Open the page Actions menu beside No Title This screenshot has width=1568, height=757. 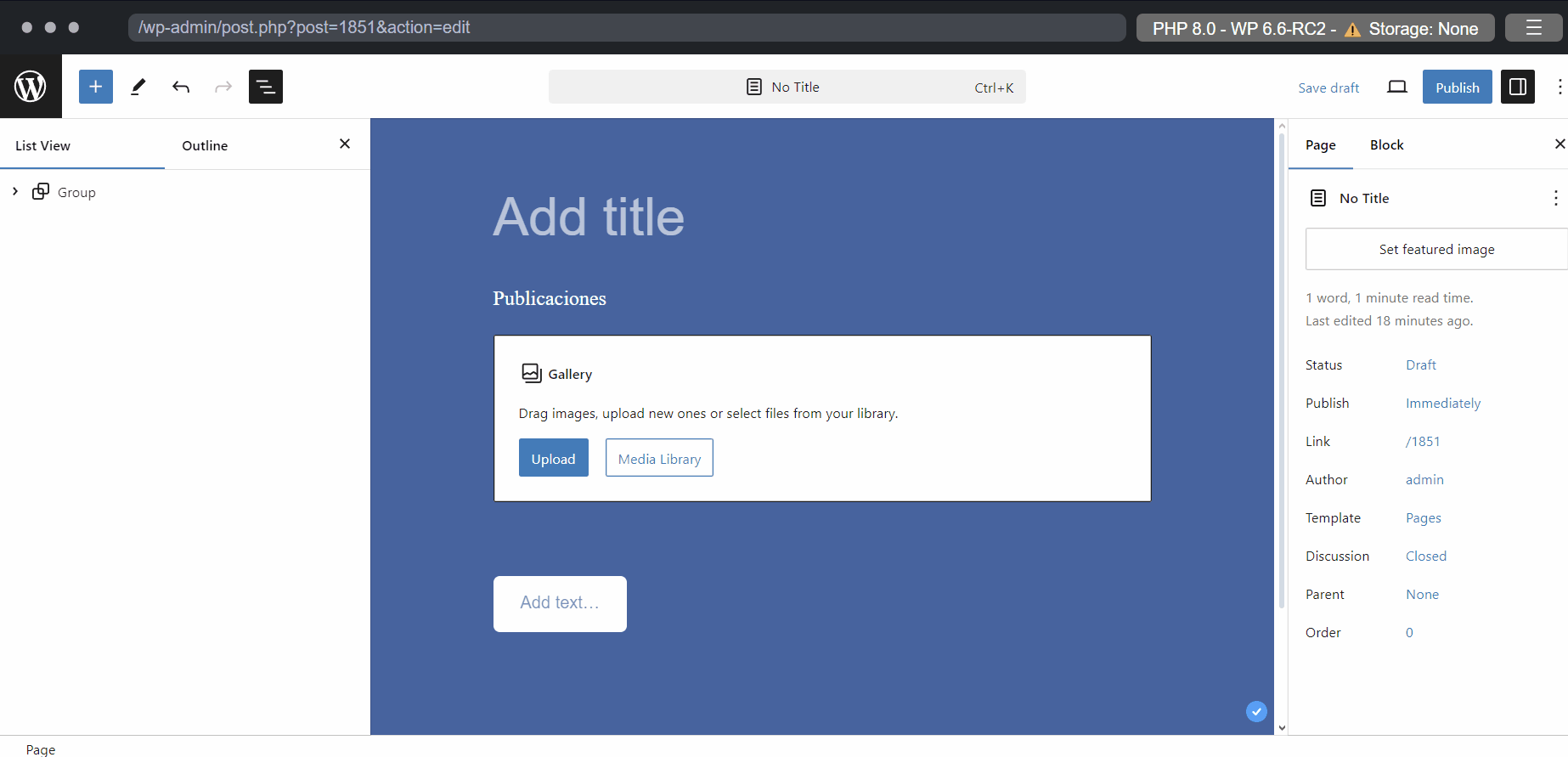[1555, 198]
